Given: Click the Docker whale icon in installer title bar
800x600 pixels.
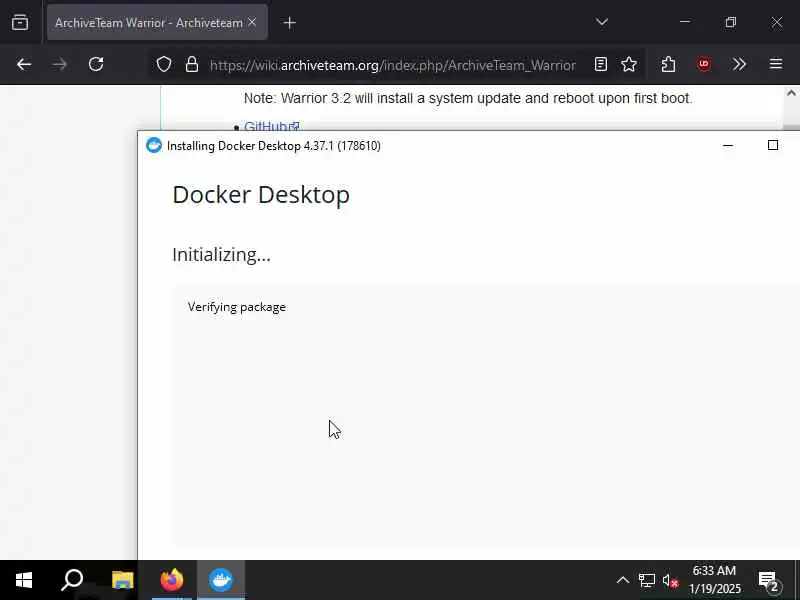Looking at the screenshot, I should [x=154, y=145].
